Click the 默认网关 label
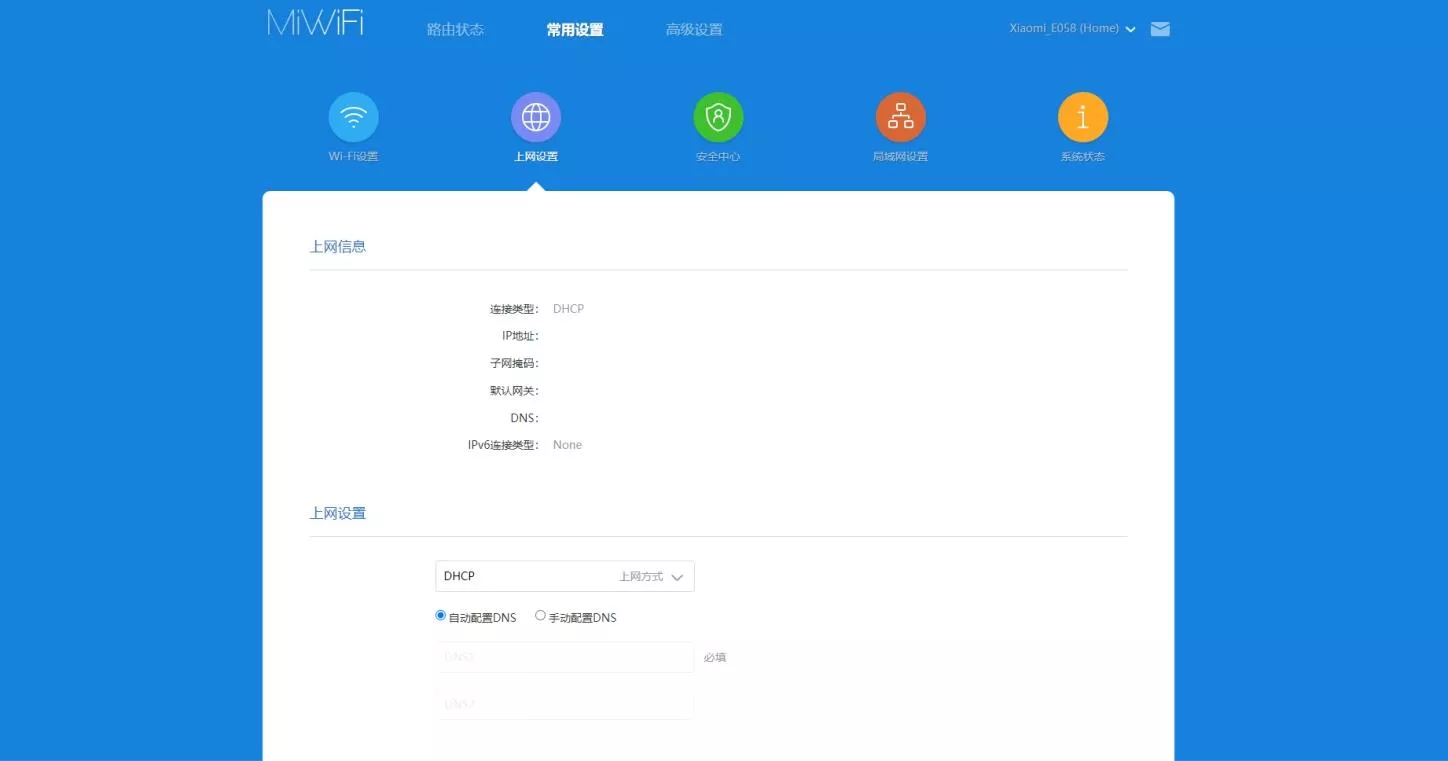1448x761 pixels. 514,391
